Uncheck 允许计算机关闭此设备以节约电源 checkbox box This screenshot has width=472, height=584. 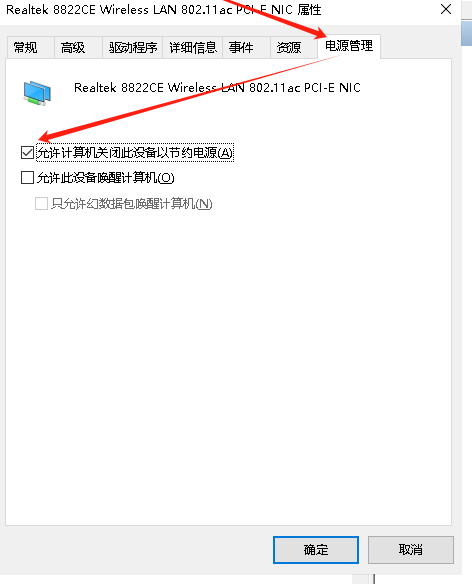tap(28, 152)
